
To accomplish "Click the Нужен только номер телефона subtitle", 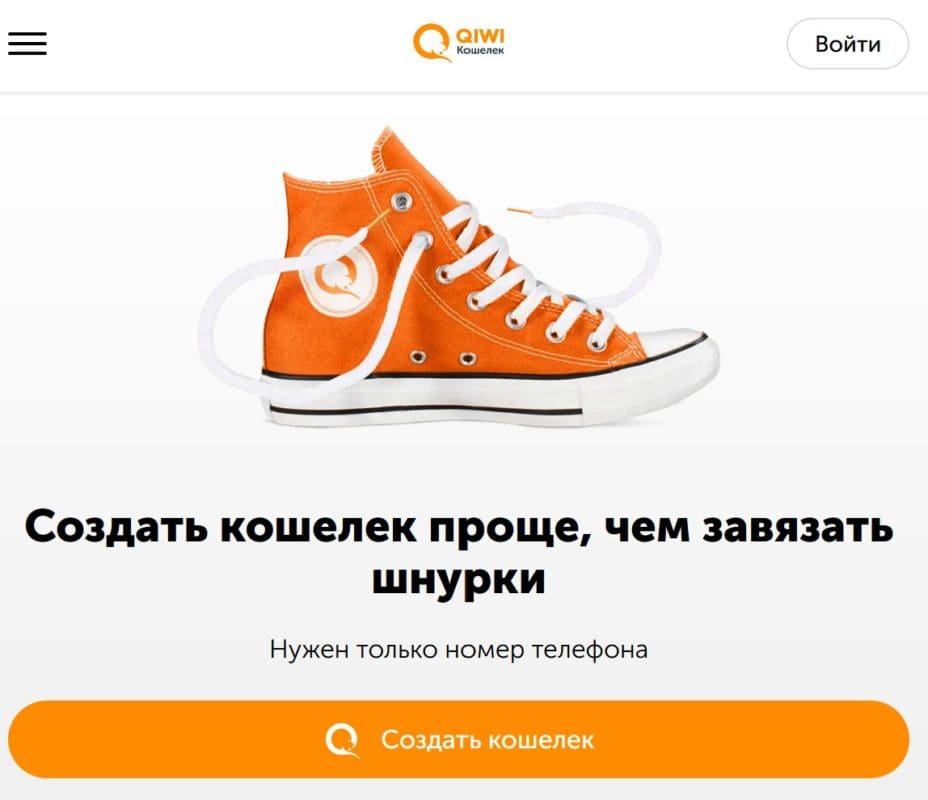I will click(x=459, y=650).
